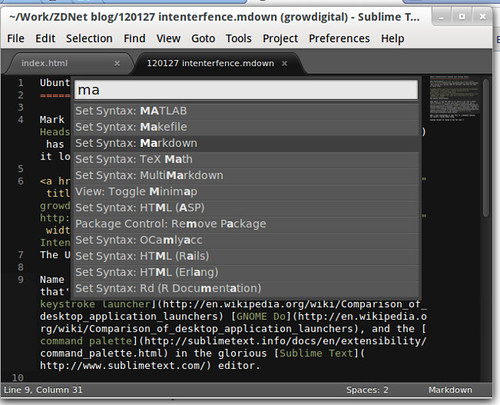Open Spaces: 2 indentation selector
Screen dimensions: 500x405
pyautogui.click(x=367, y=390)
